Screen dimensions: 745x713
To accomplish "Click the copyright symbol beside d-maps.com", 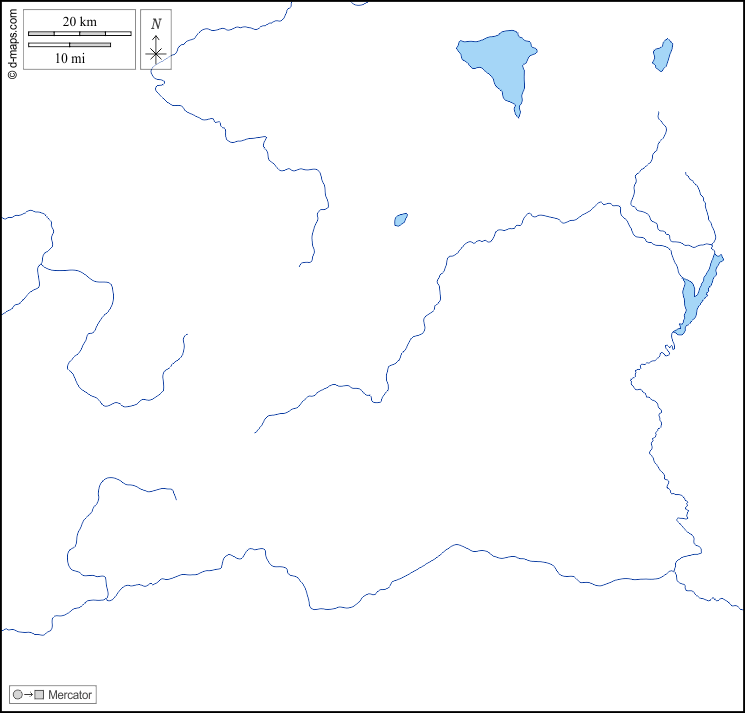I will pyautogui.click(x=12, y=74).
